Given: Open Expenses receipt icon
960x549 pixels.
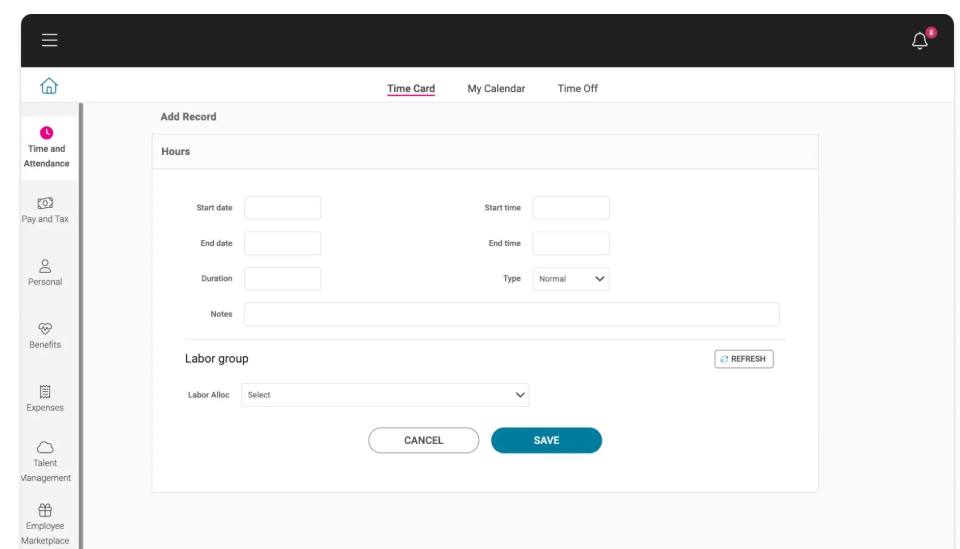Looking at the screenshot, I should (x=45, y=391).
